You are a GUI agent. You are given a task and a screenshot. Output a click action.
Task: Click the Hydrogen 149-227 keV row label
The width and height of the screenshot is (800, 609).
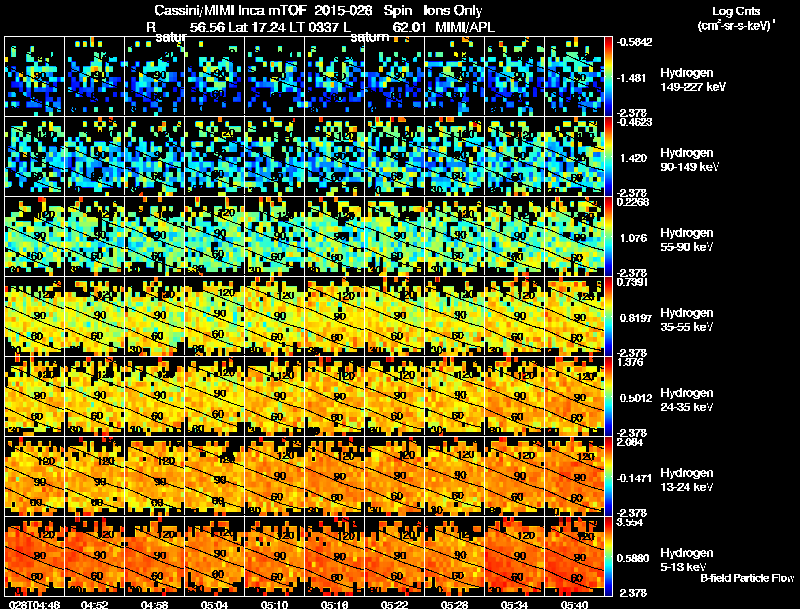click(693, 80)
